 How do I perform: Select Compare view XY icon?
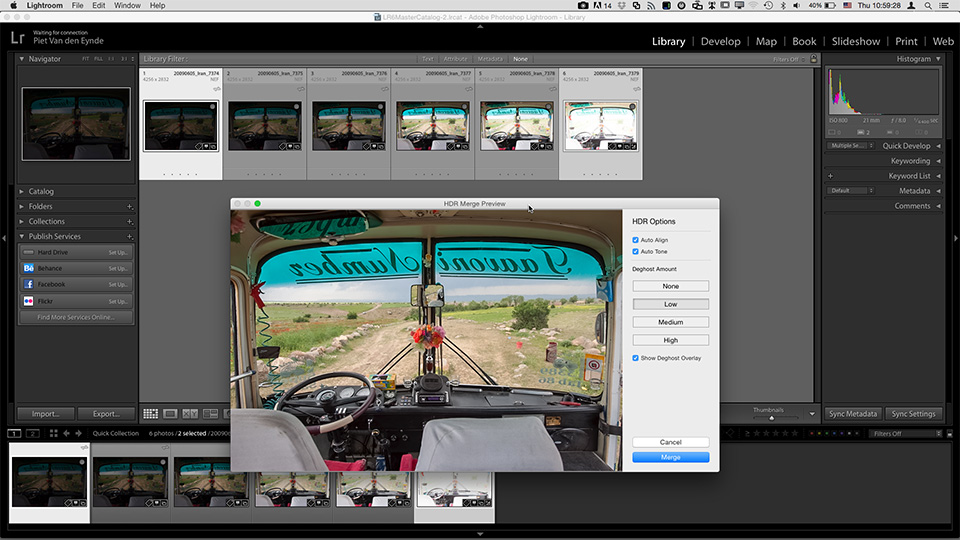click(190, 414)
